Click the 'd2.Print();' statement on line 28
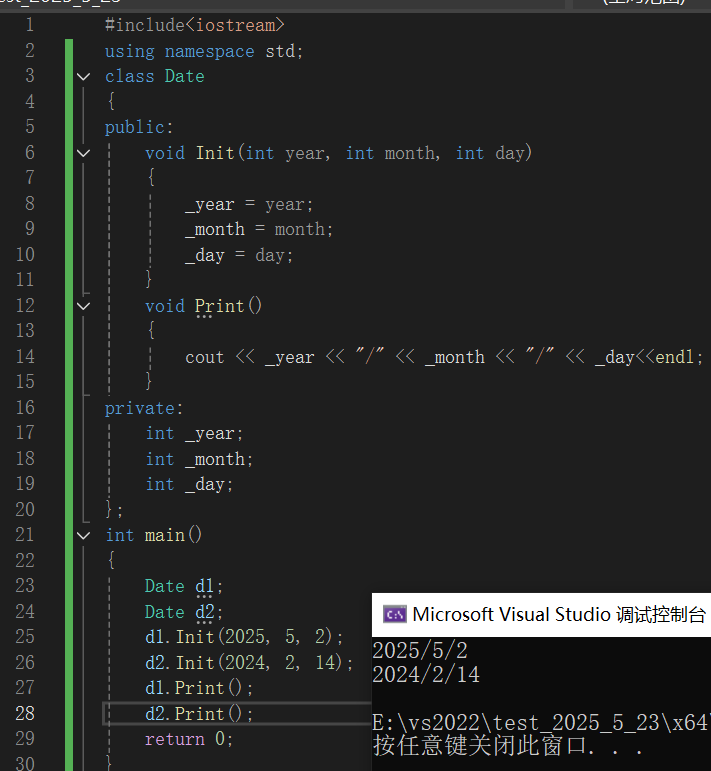 pyautogui.click(x=199, y=713)
